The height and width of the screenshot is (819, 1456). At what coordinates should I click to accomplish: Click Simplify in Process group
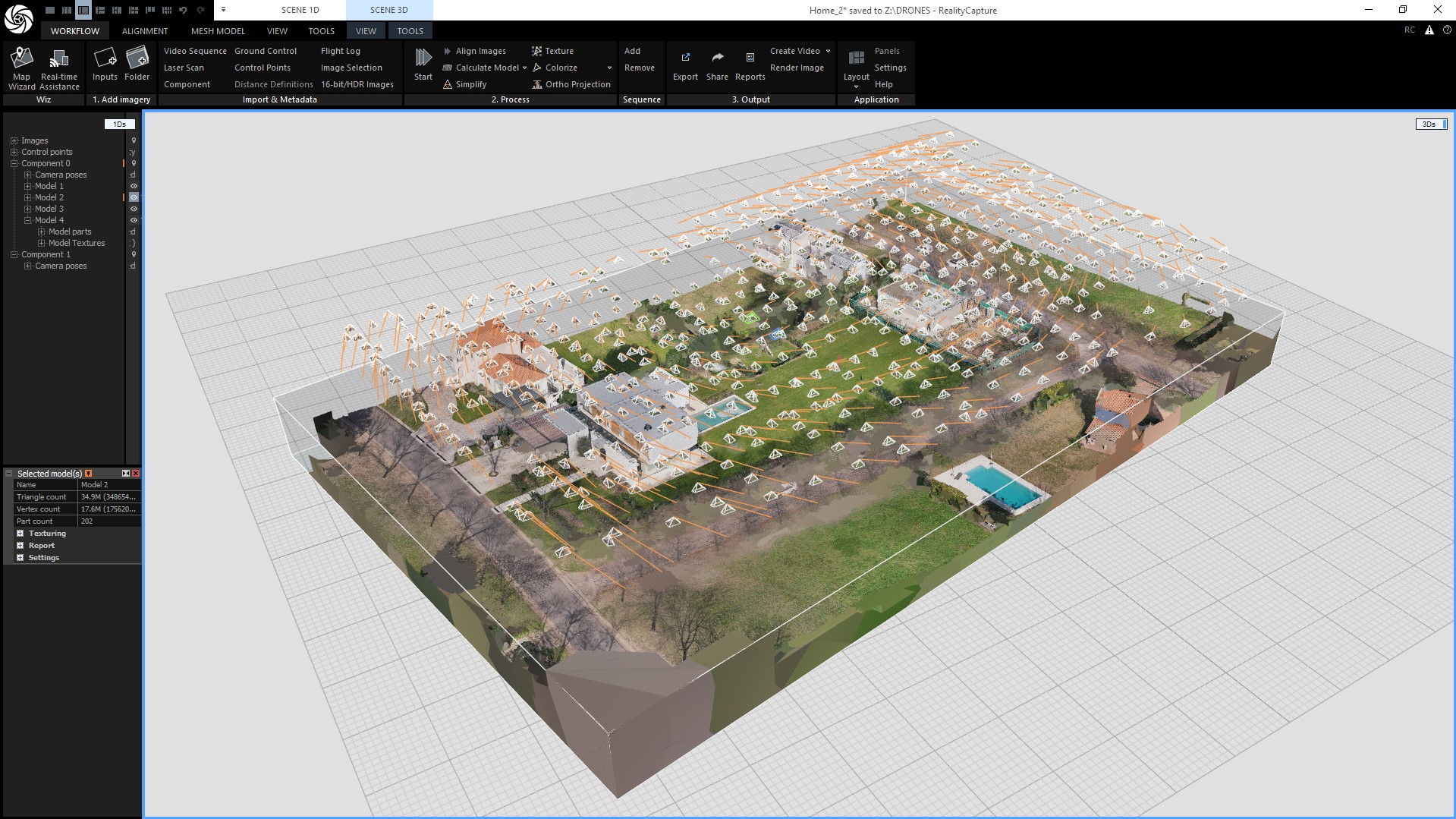click(464, 84)
